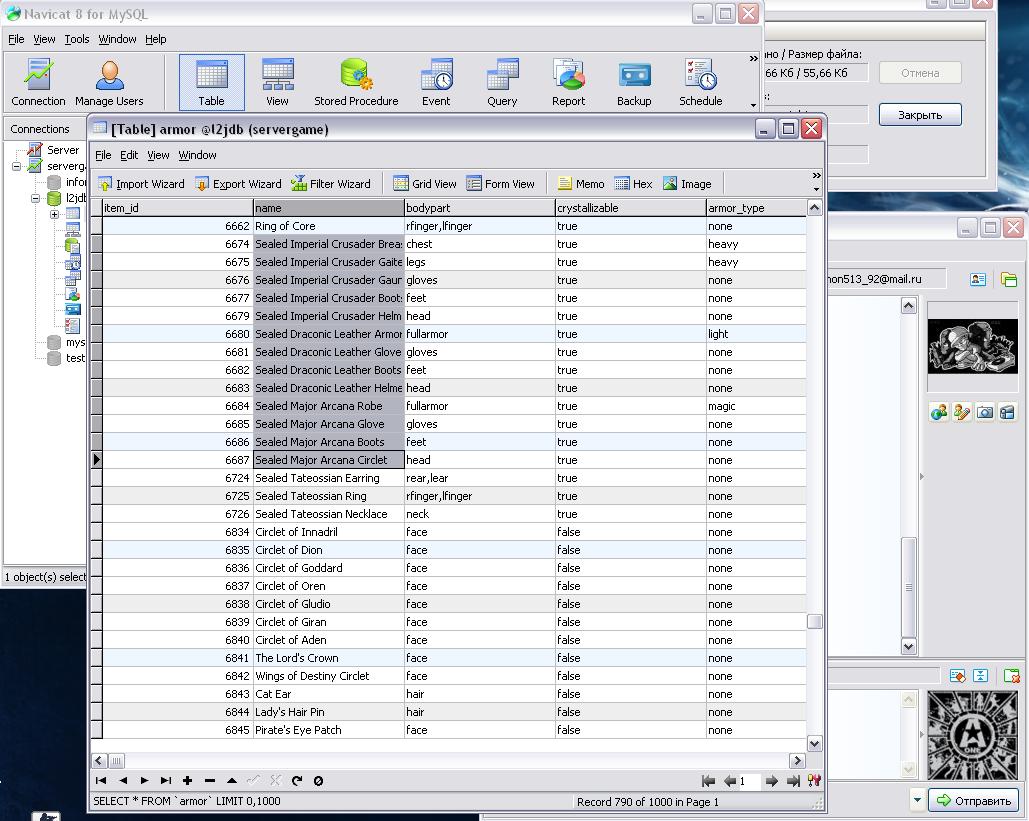The width and height of the screenshot is (1029, 821).
Task: Select the test database in tree
Action: click(x=75, y=358)
